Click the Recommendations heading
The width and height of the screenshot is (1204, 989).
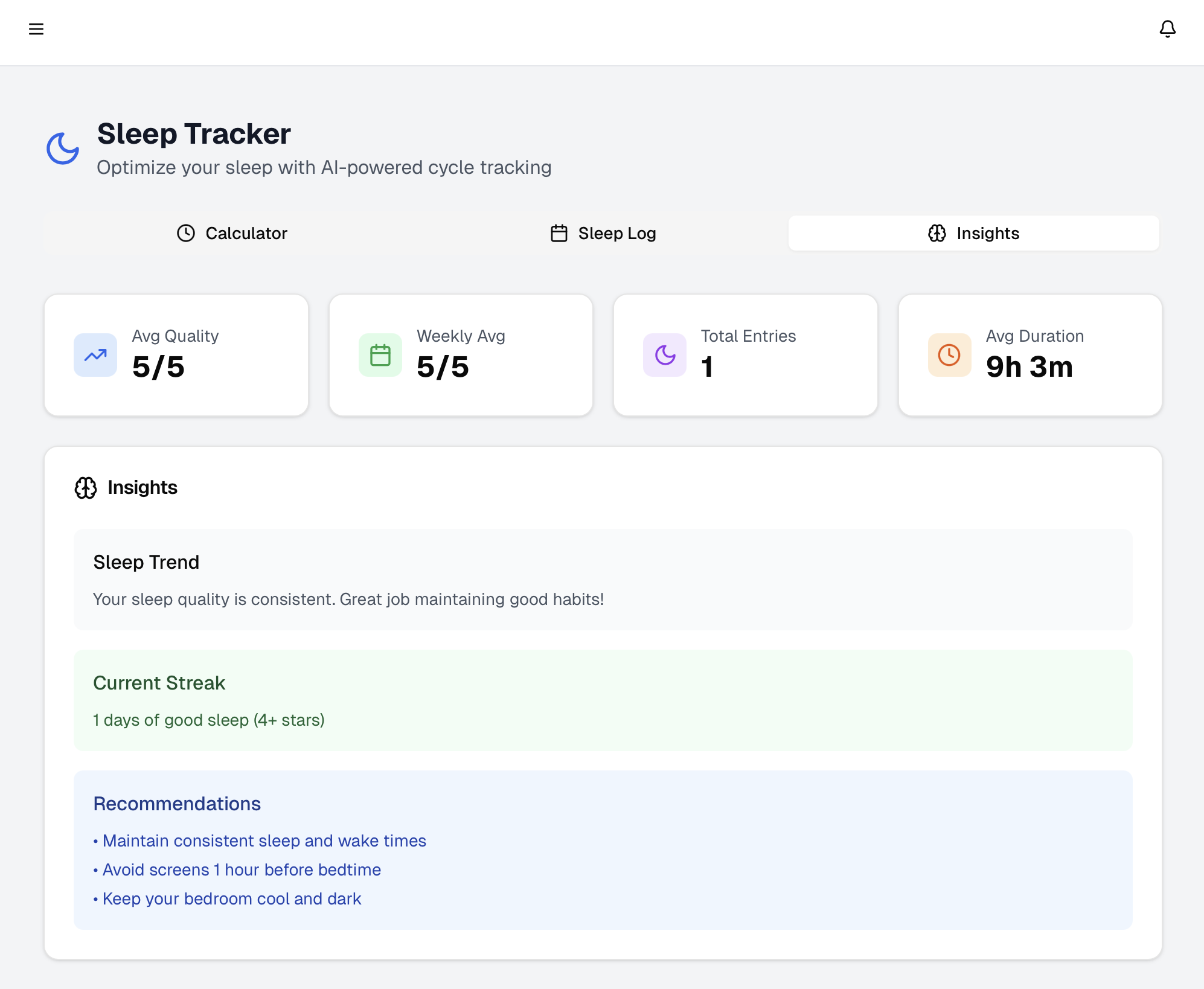pyautogui.click(x=177, y=804)
